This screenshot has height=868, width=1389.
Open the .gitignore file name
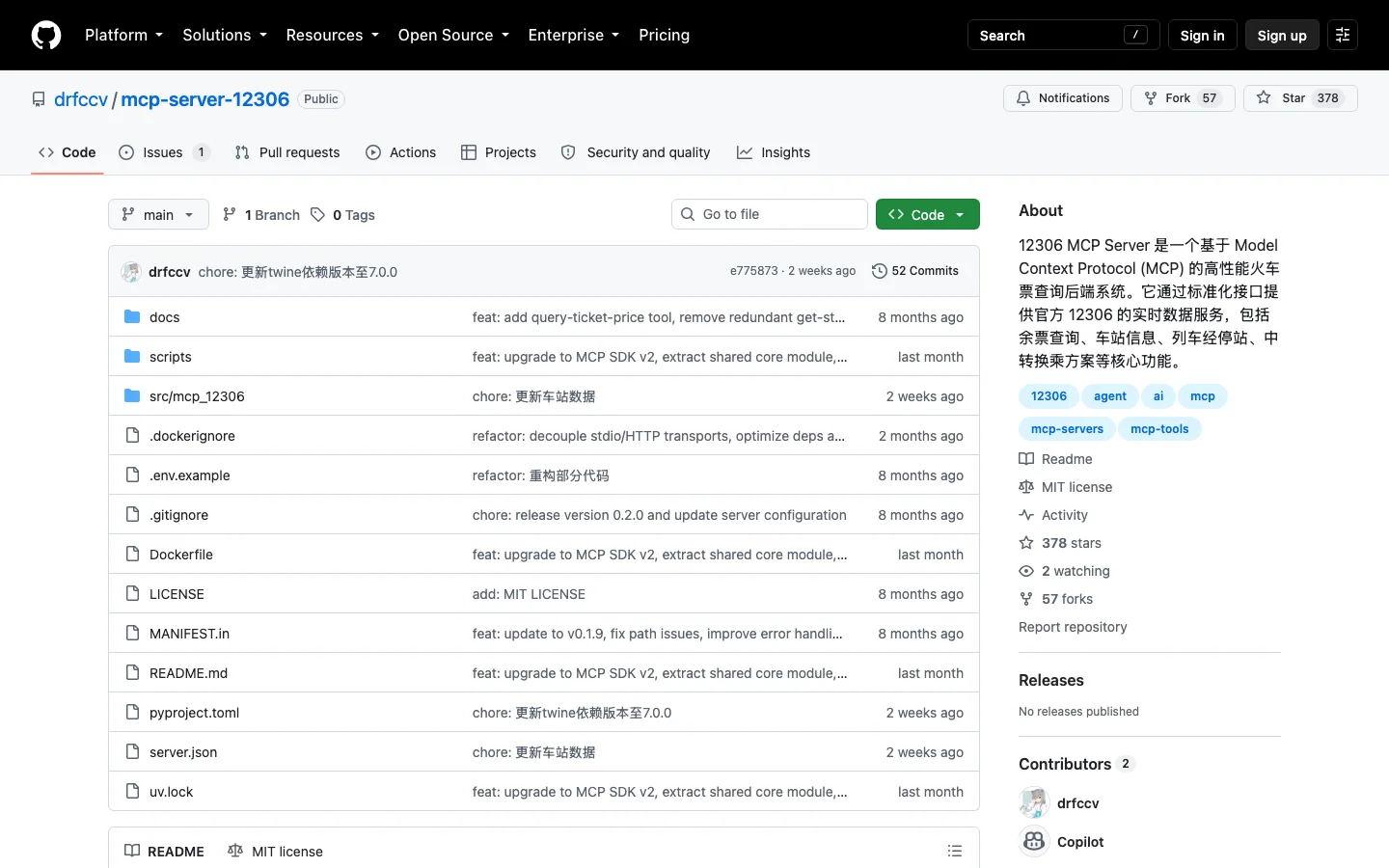pyautogui.click(x=178, y=515)
